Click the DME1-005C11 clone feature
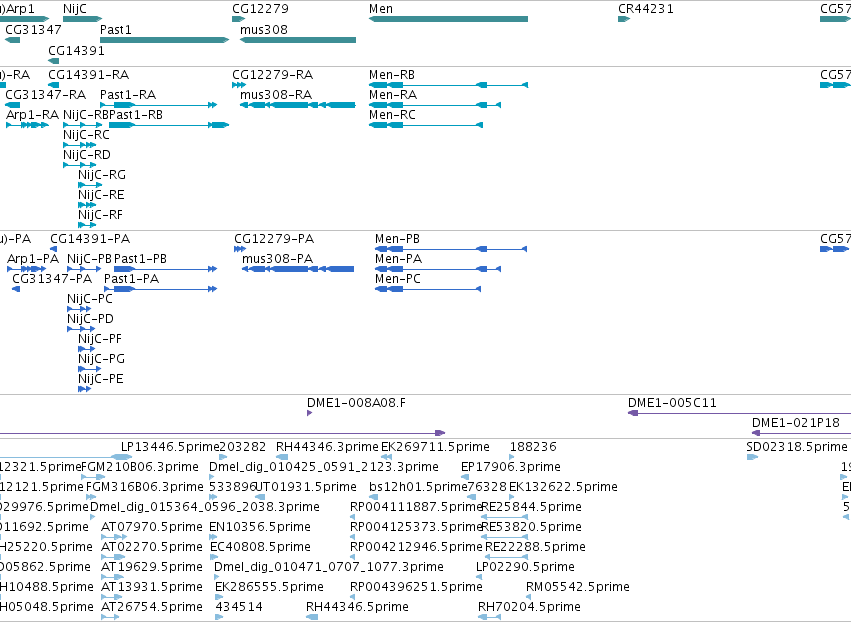Viewport: 851px width, 622px height. tap(739, 413)
